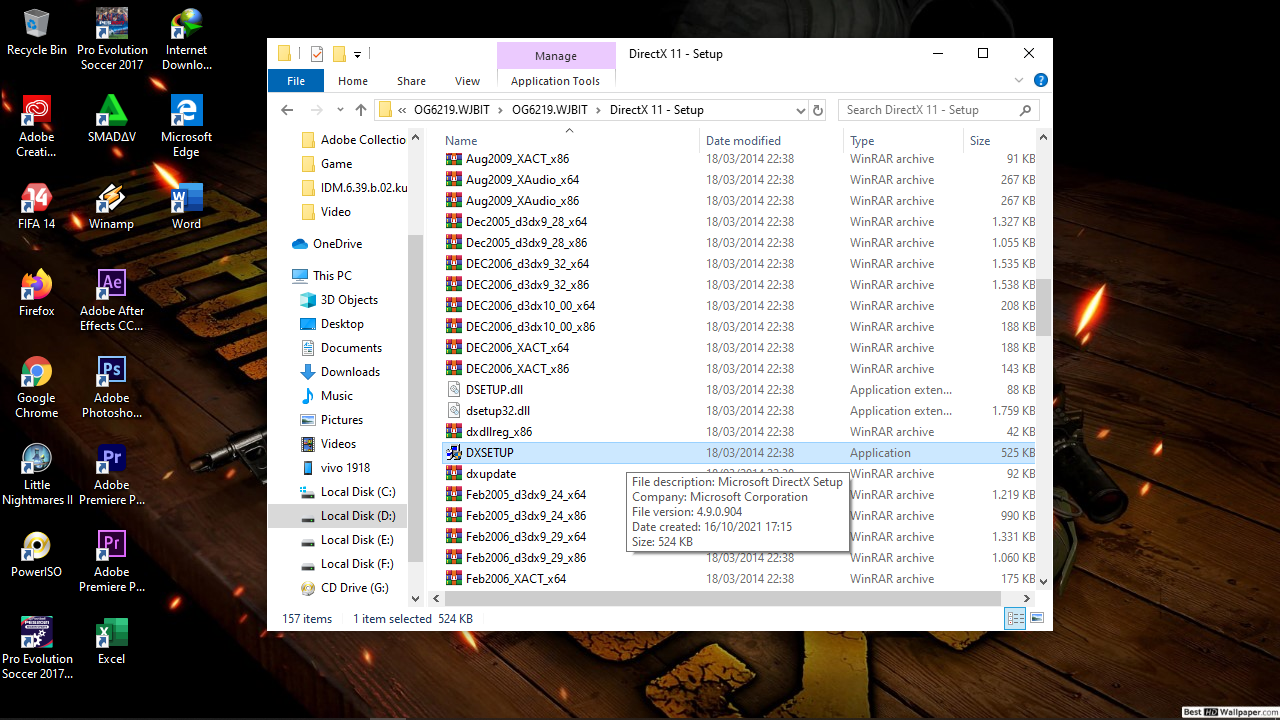Open CD Drive (G:) in sidebar

click(x=354, y=588)
